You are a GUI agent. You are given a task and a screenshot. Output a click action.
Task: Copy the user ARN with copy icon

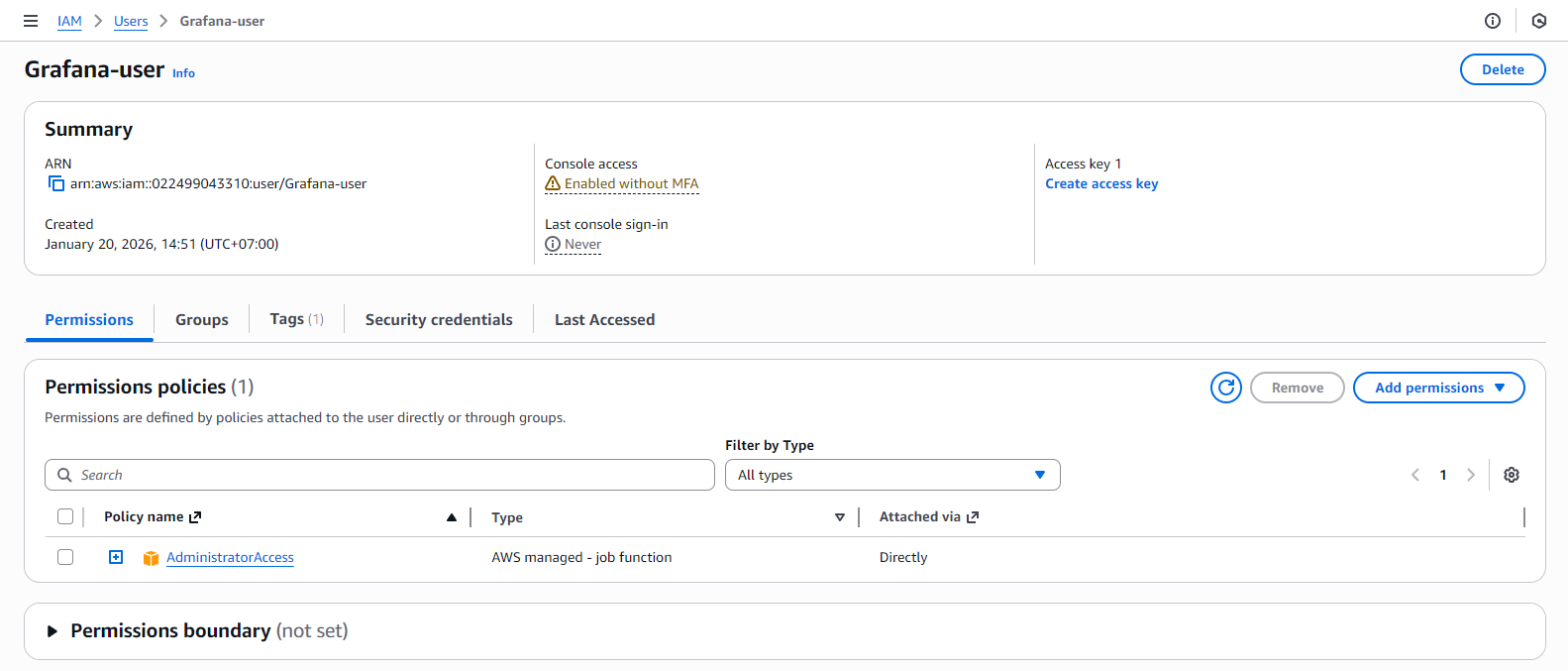[56, 183]
